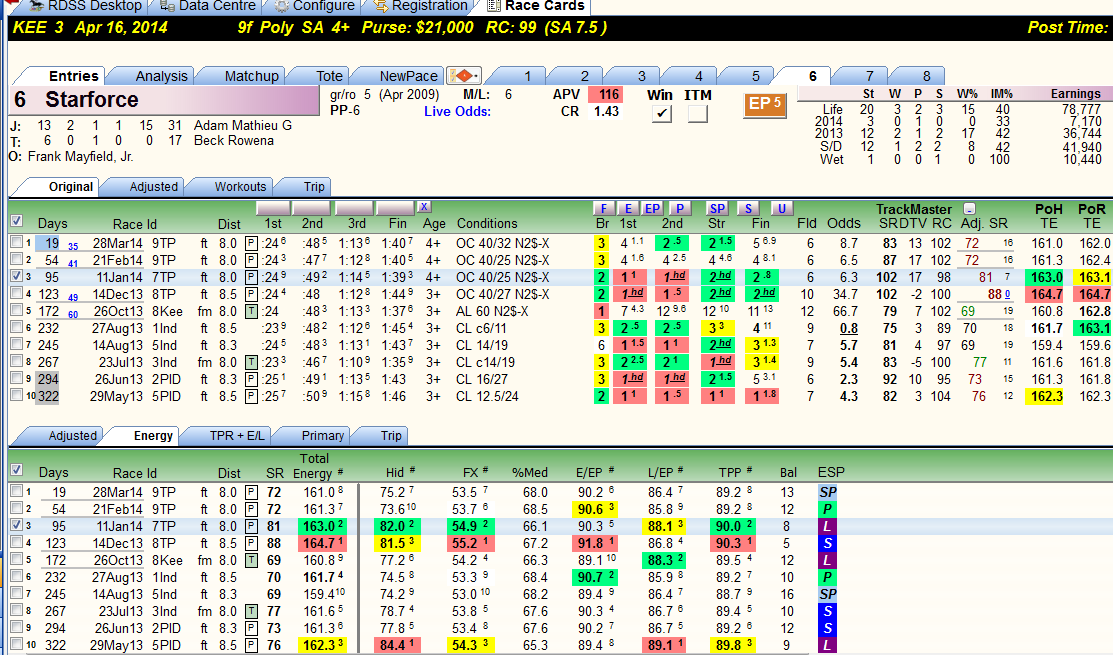Click P ESP badge on 21Feb14 Energy row
The height and width of the screenshot is (655, 1113).
click(x=828, y=509)
